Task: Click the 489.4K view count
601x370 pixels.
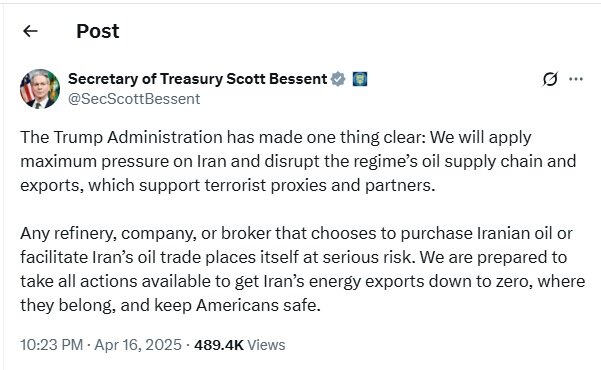Action: 219,345
